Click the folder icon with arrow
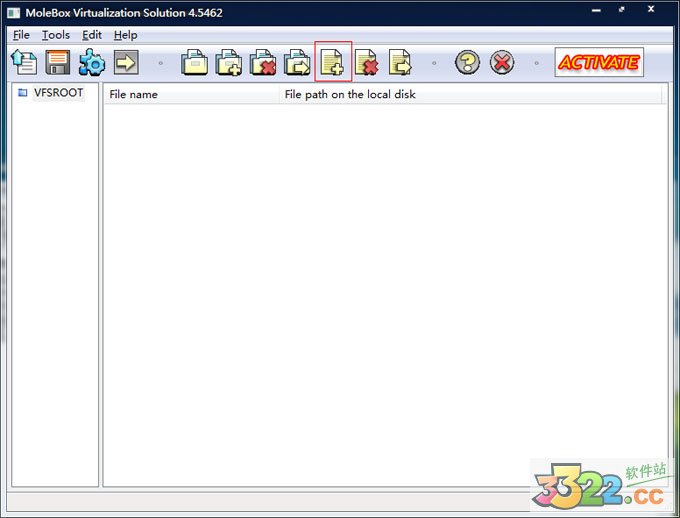This screenshot has height=518, width=680. [298, 62]
